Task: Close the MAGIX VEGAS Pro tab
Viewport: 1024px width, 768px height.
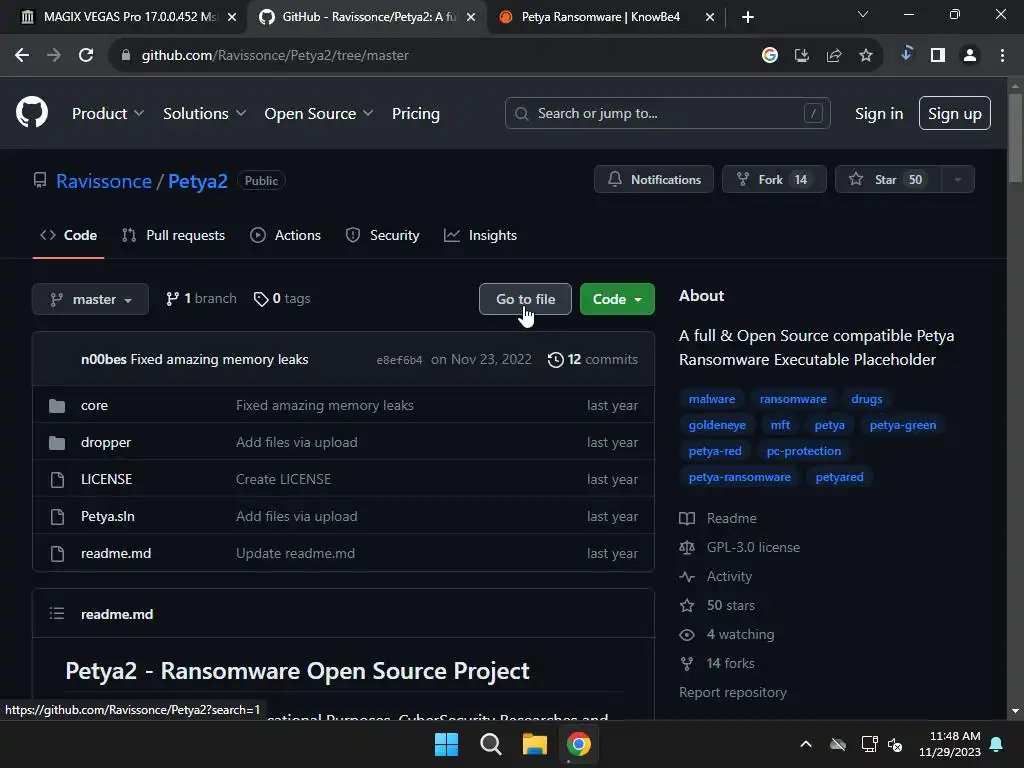Action: pos(232,17)
